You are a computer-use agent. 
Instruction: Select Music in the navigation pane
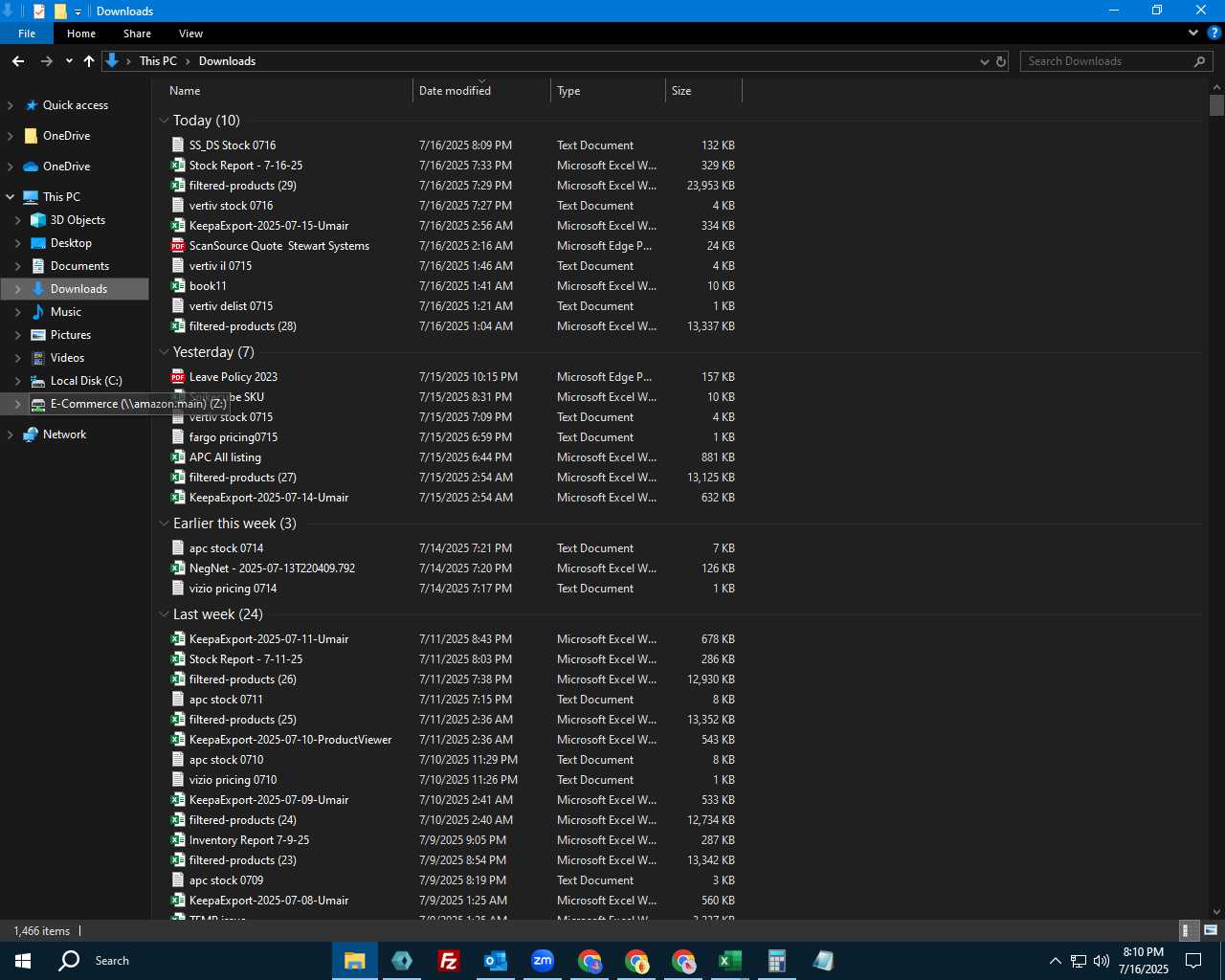click(66, 312)
